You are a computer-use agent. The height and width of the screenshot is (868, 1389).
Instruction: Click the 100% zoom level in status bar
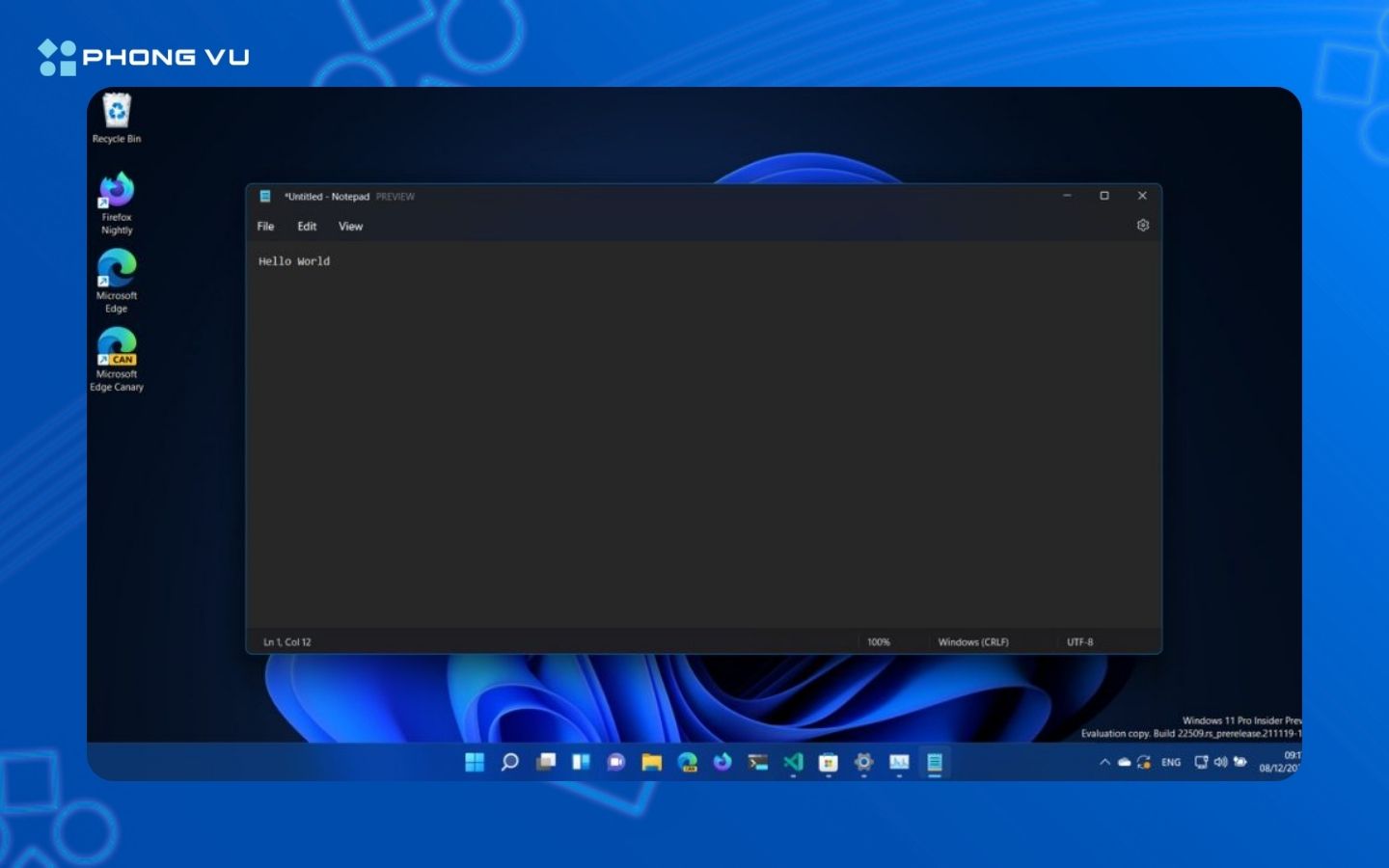click(x=878, y=642)
